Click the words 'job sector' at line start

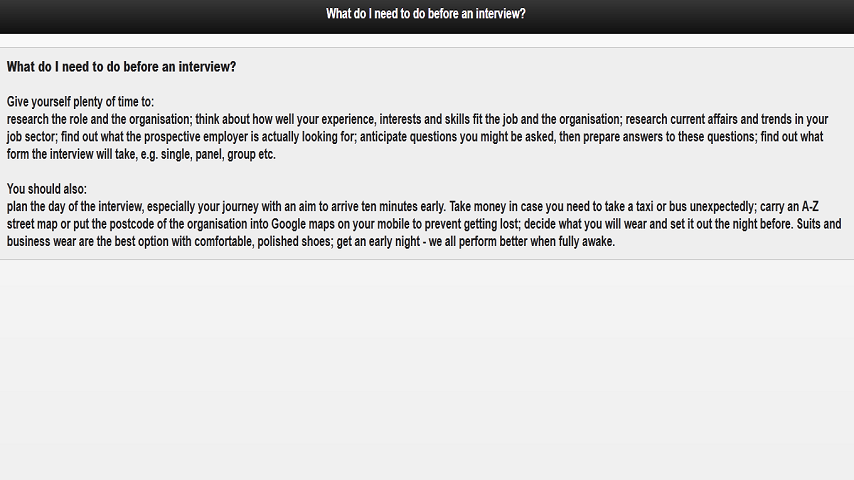31,137
